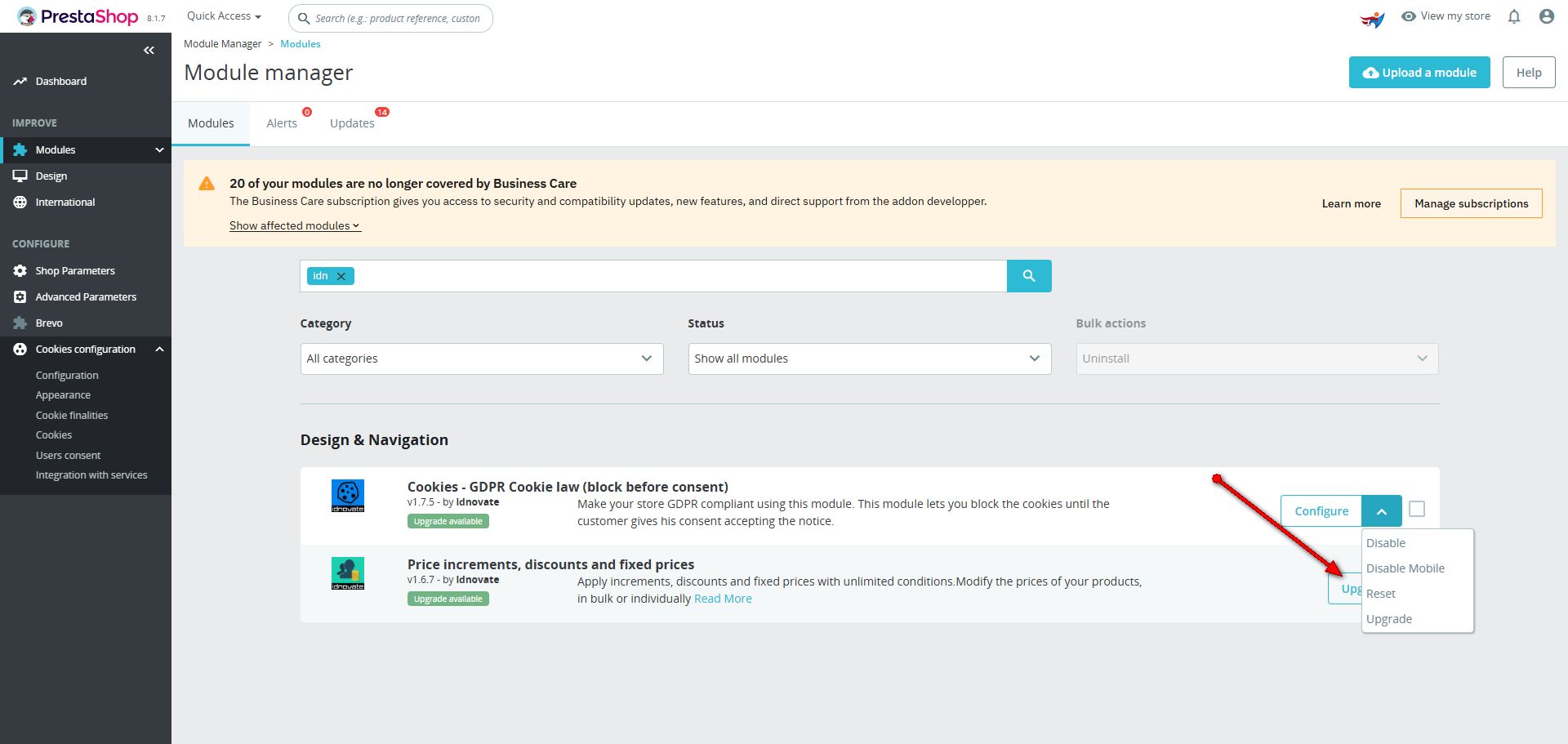The height and width of the screenshot is (744, 1568).
Task: Choose Reset in the module menu
Action: (x=1381, y=594)
